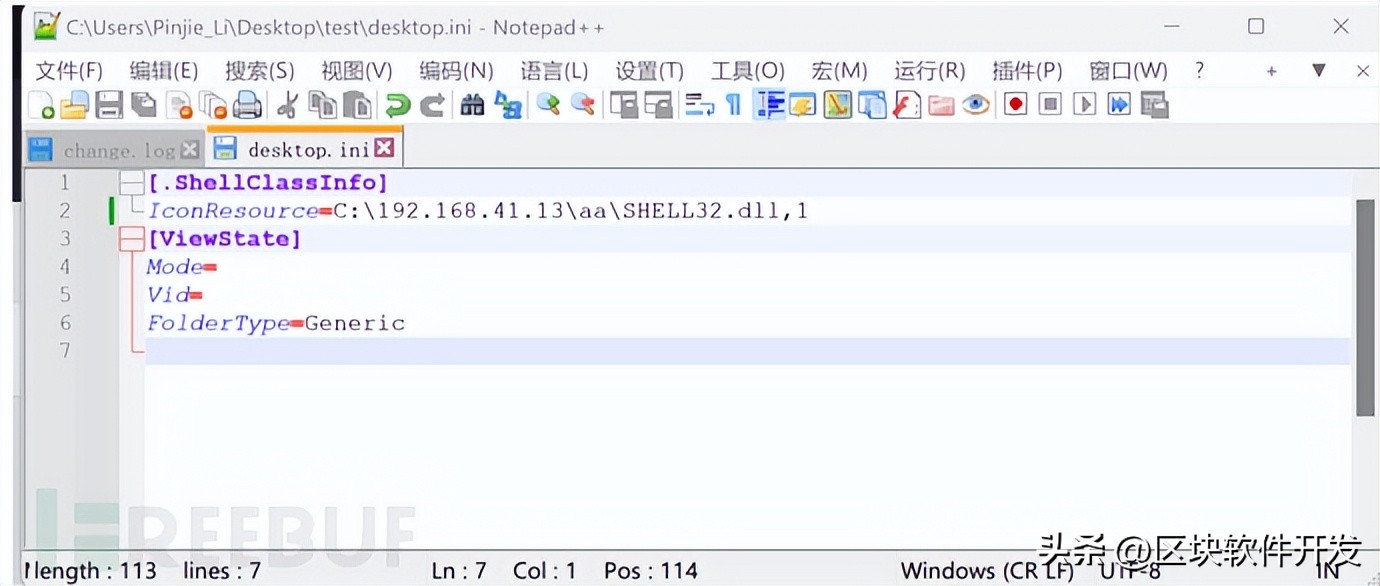Toggle synchronized horizontal scrolling
This screenshot has height=586, width=1380.
pos(659,105)
